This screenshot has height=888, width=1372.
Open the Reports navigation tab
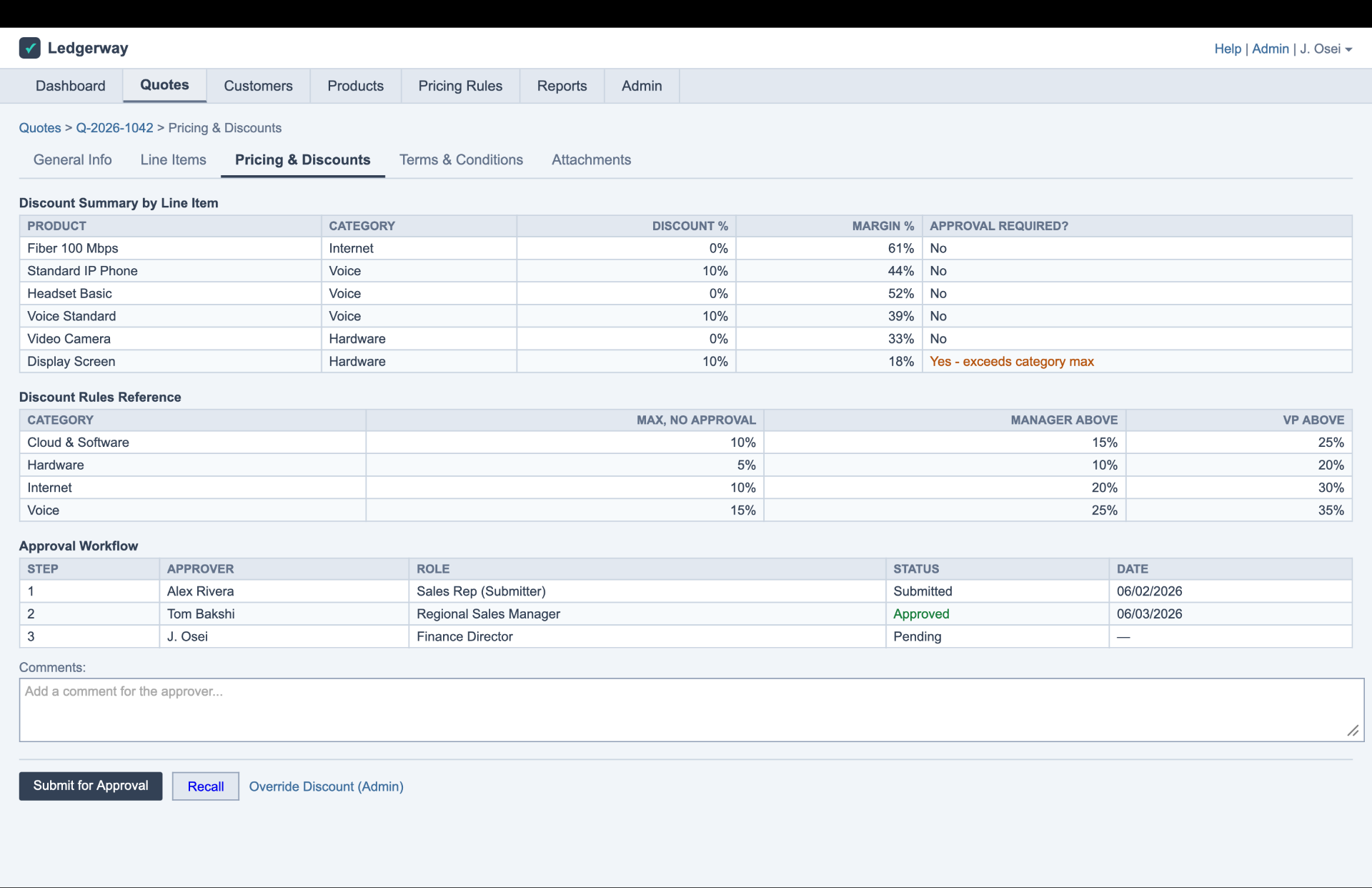coord(562,86)
